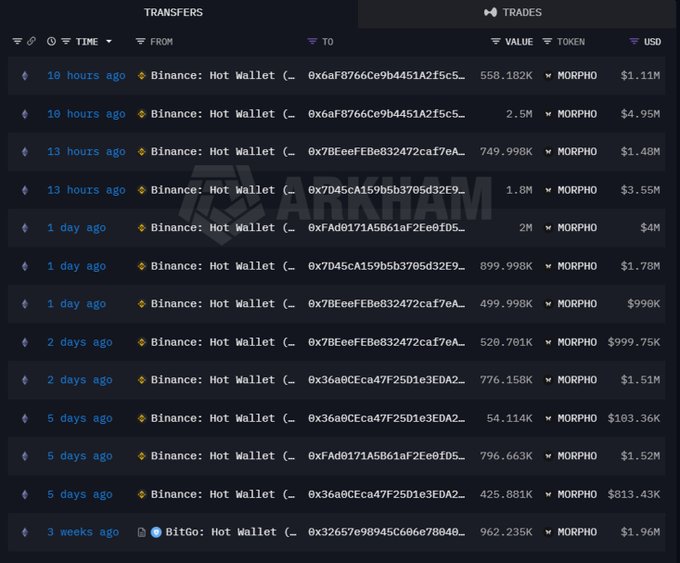
Task: Click the Ethereum icon on the 2M row
Action: click(x=25, y=228)
